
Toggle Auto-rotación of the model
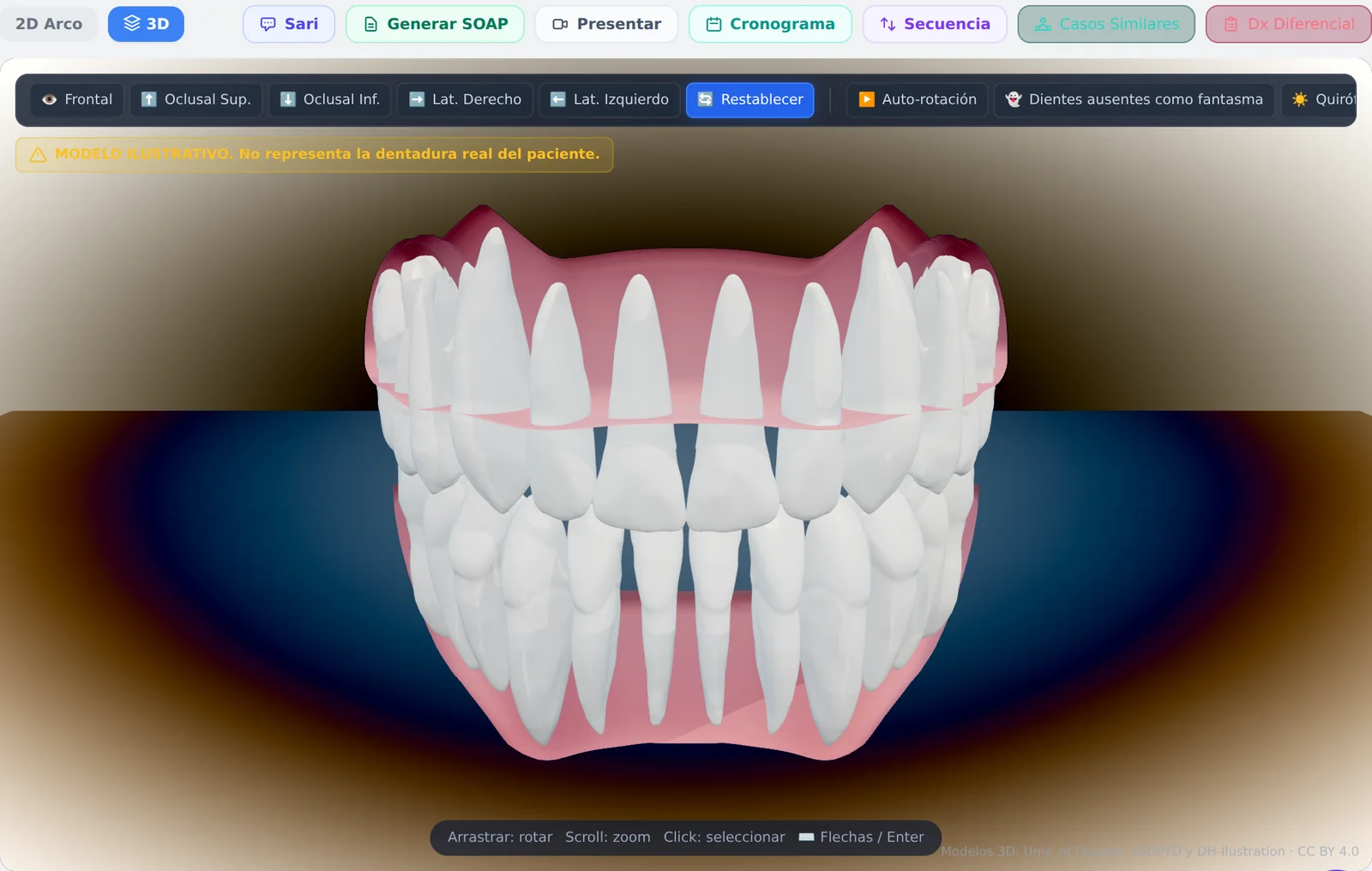(918, 99)
